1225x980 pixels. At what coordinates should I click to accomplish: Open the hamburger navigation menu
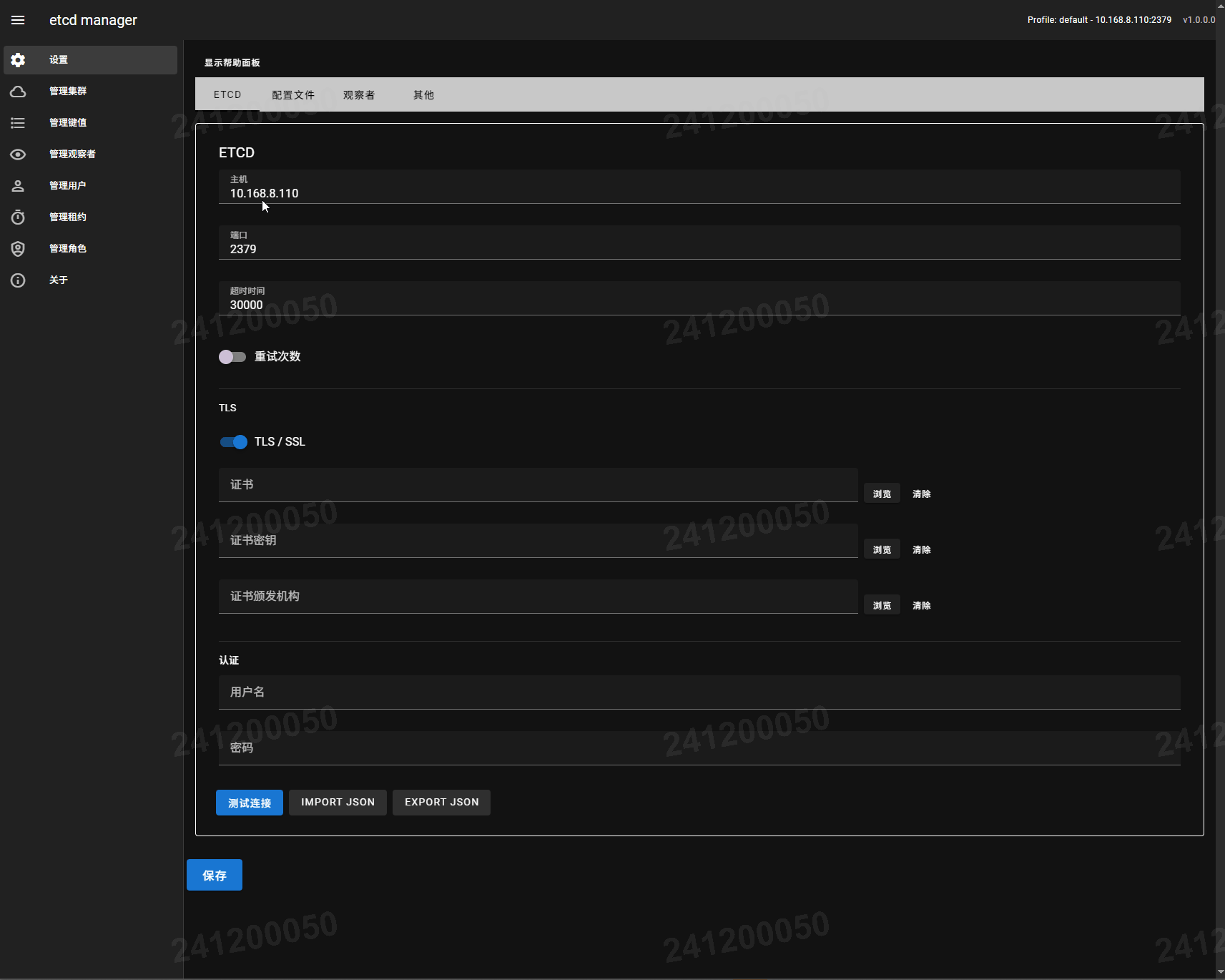18,20
